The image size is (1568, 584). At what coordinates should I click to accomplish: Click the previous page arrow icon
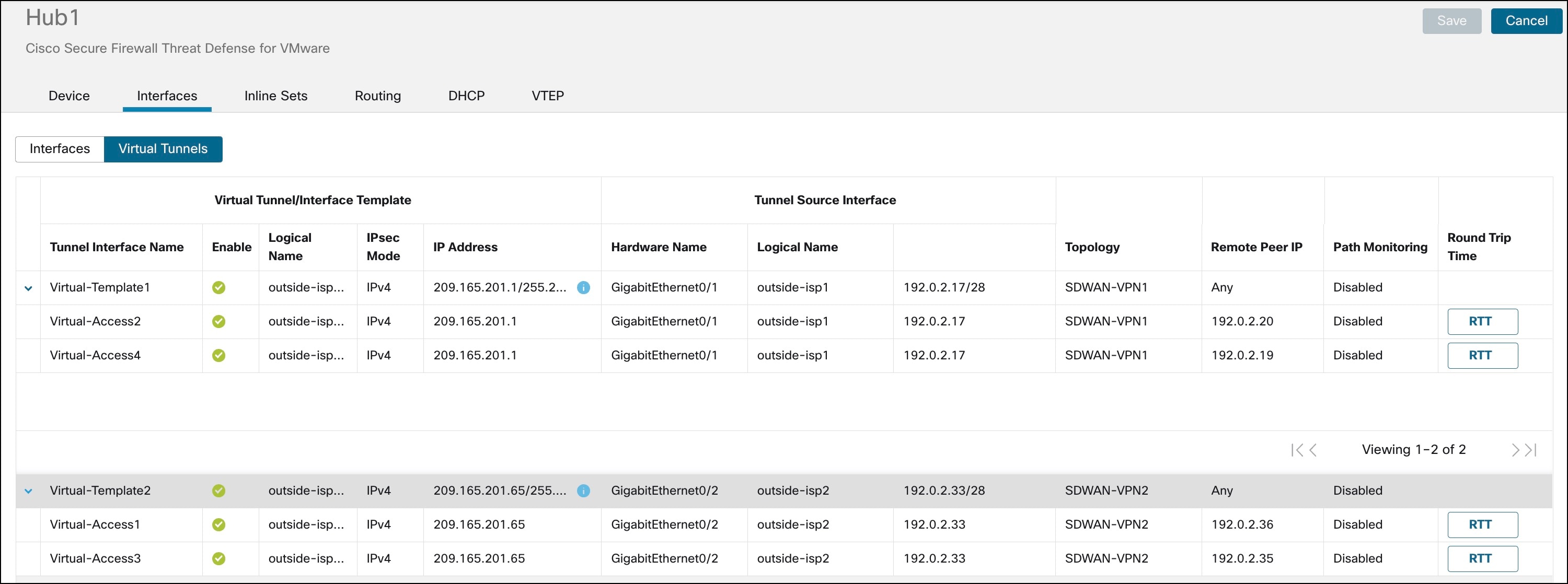coord(1312,450)
